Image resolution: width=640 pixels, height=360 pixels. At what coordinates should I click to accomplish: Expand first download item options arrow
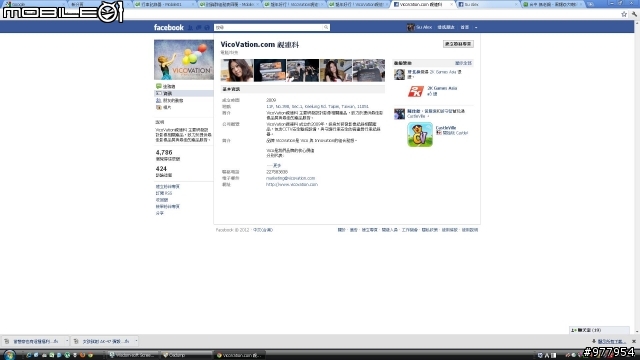pyautogui.click(x=67, y=341)
